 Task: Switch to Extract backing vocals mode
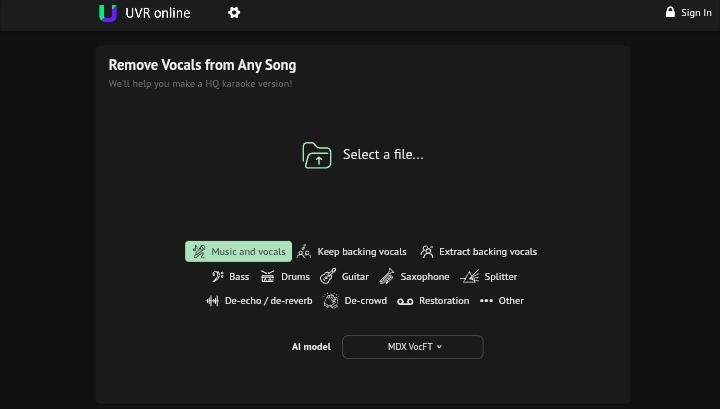[478, 252]
